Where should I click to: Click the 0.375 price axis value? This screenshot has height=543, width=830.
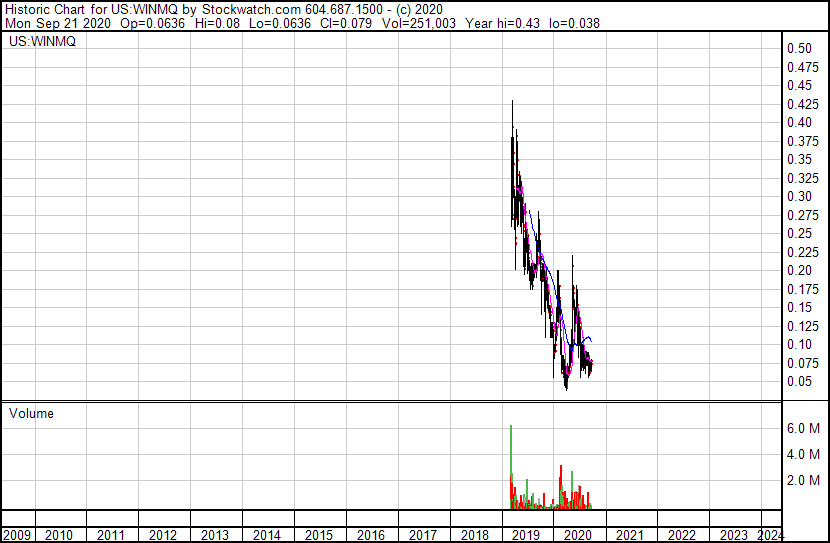(803, 141)
